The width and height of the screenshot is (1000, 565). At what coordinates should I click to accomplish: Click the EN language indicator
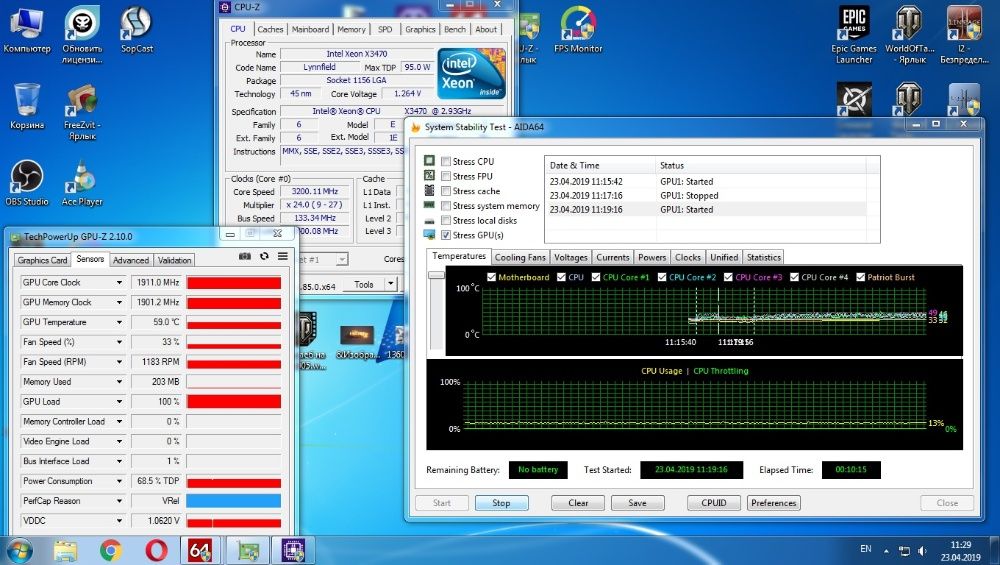tap(865, 548)
